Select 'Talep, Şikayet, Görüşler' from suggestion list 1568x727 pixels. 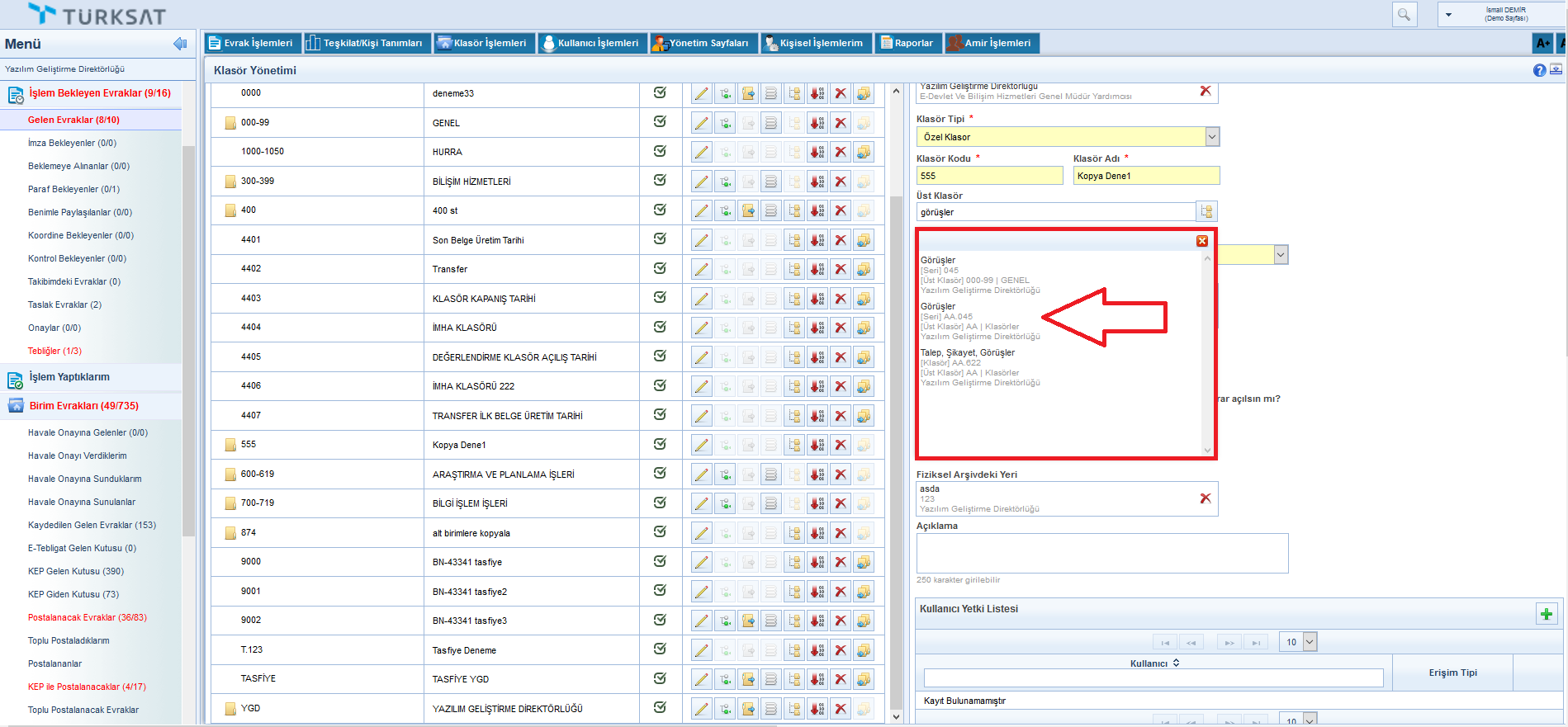968,352
